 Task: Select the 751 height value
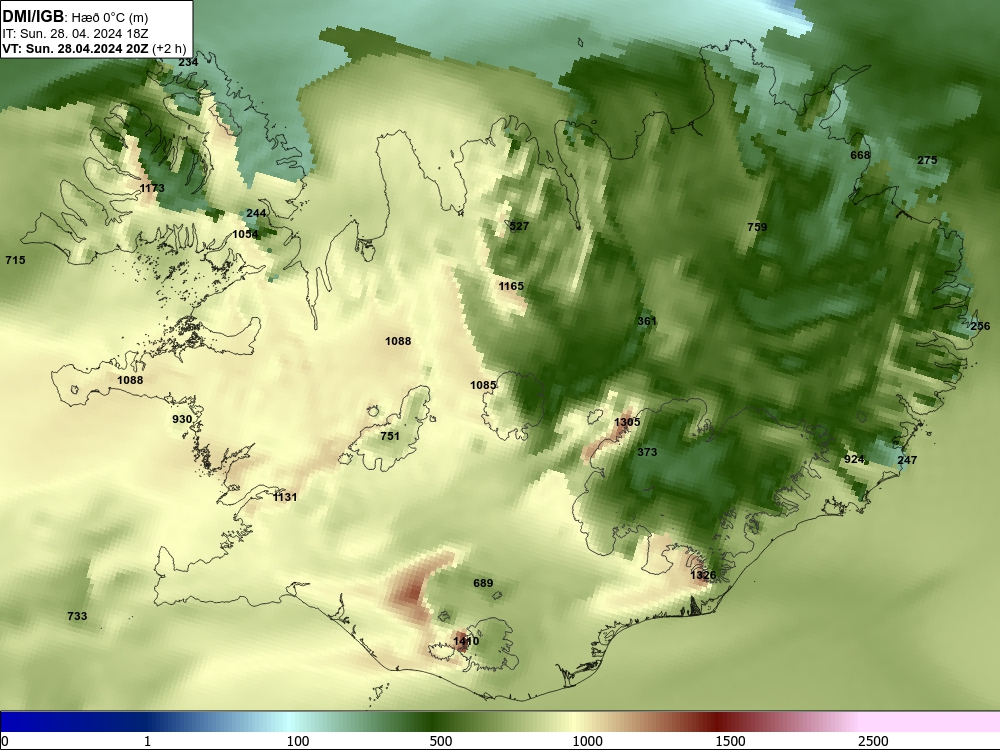[390, 436]
